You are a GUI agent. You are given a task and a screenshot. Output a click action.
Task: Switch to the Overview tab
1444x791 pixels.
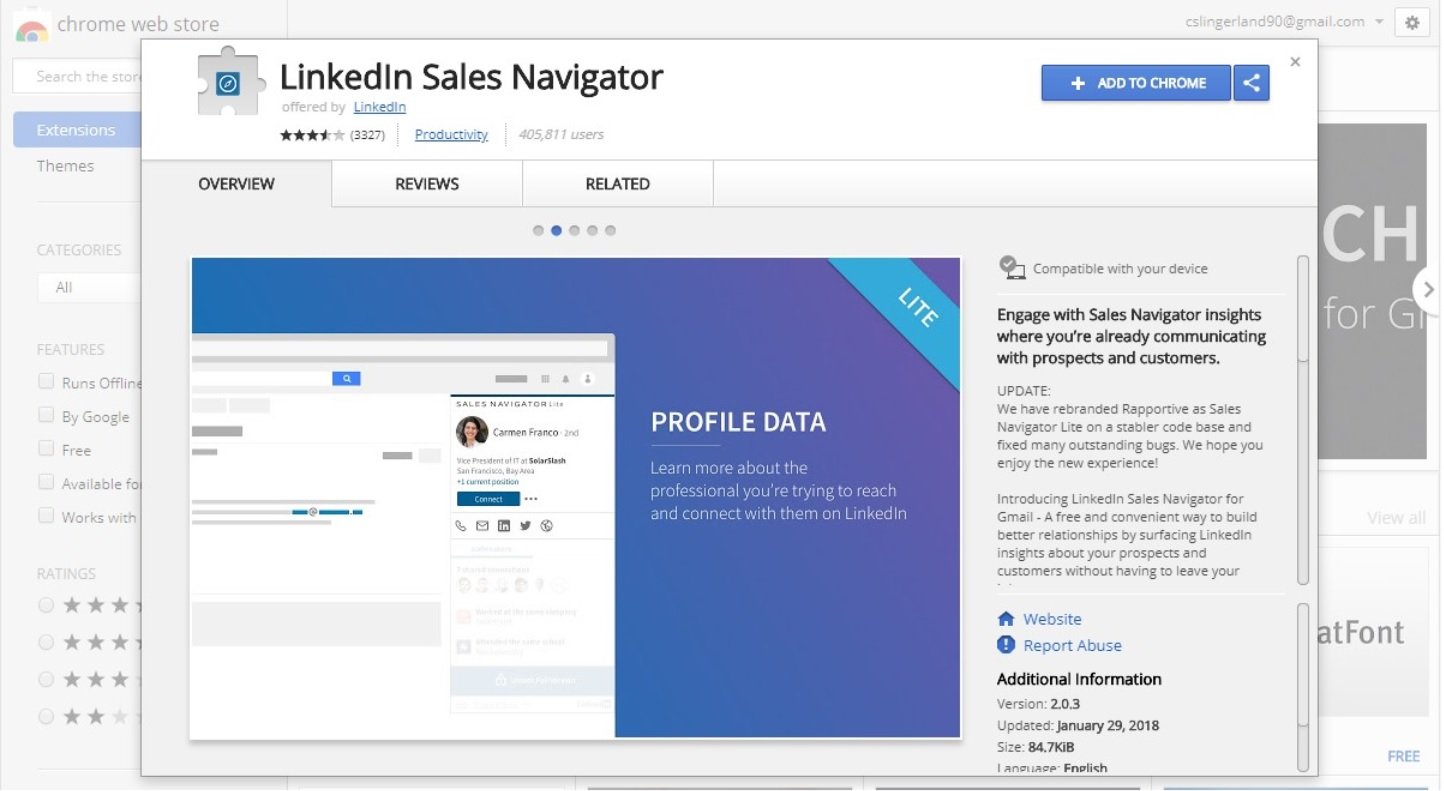pyautogui.click(x=236, y=184)
